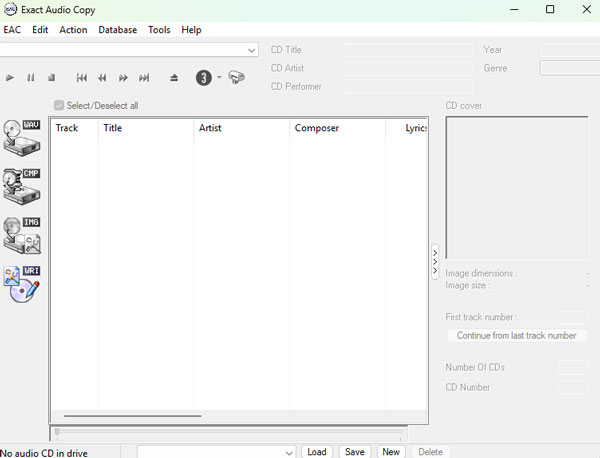Open the Tools menu
This screenshot has height=458, width=600.
point(159,30)
